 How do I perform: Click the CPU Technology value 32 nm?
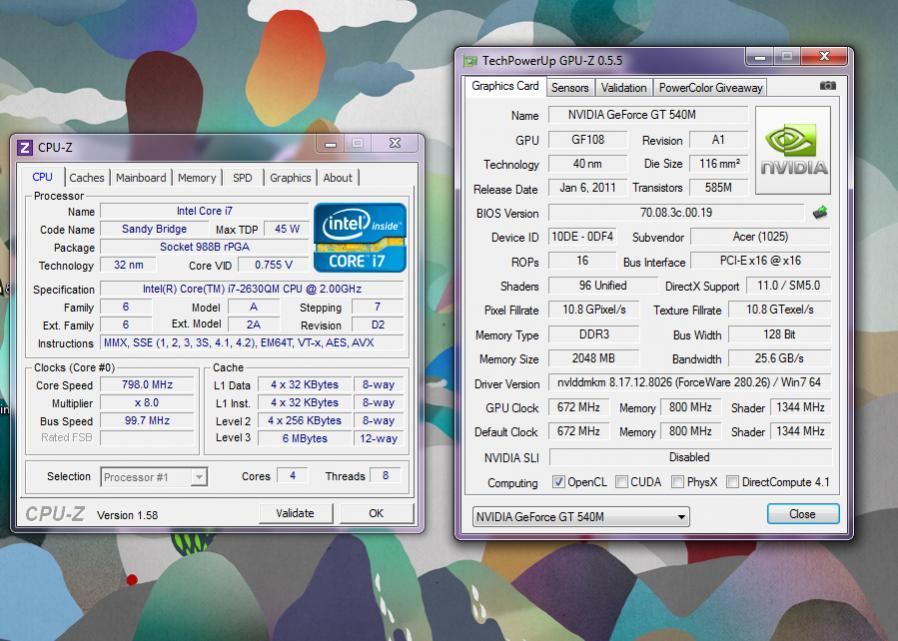(x=128, y=265)
